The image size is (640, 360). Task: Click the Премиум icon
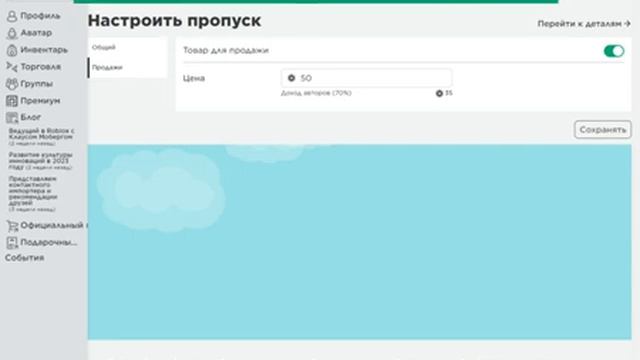12,101
